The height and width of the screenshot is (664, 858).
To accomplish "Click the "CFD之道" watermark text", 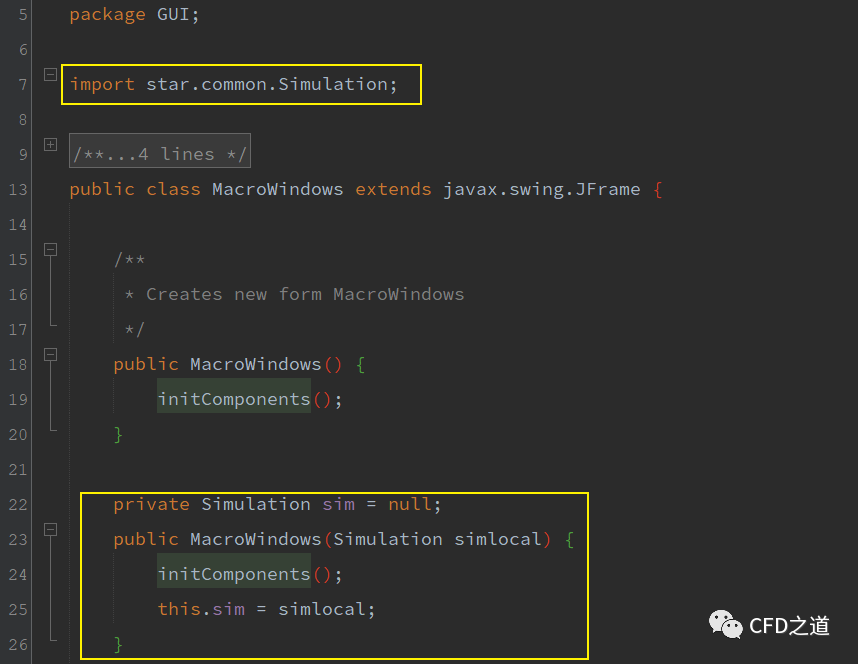I will coord(790,626).
